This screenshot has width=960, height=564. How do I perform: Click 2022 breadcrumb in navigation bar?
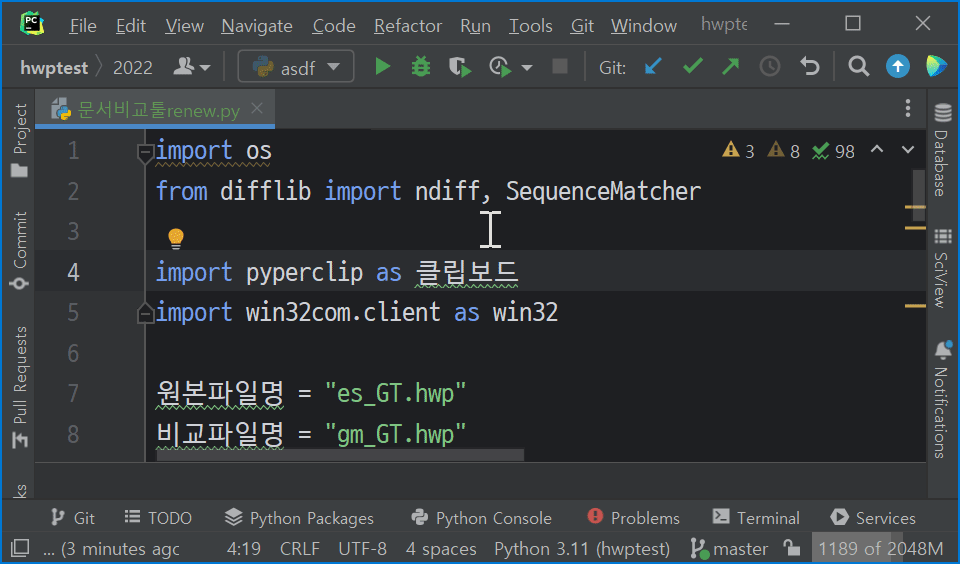point(133,67)
